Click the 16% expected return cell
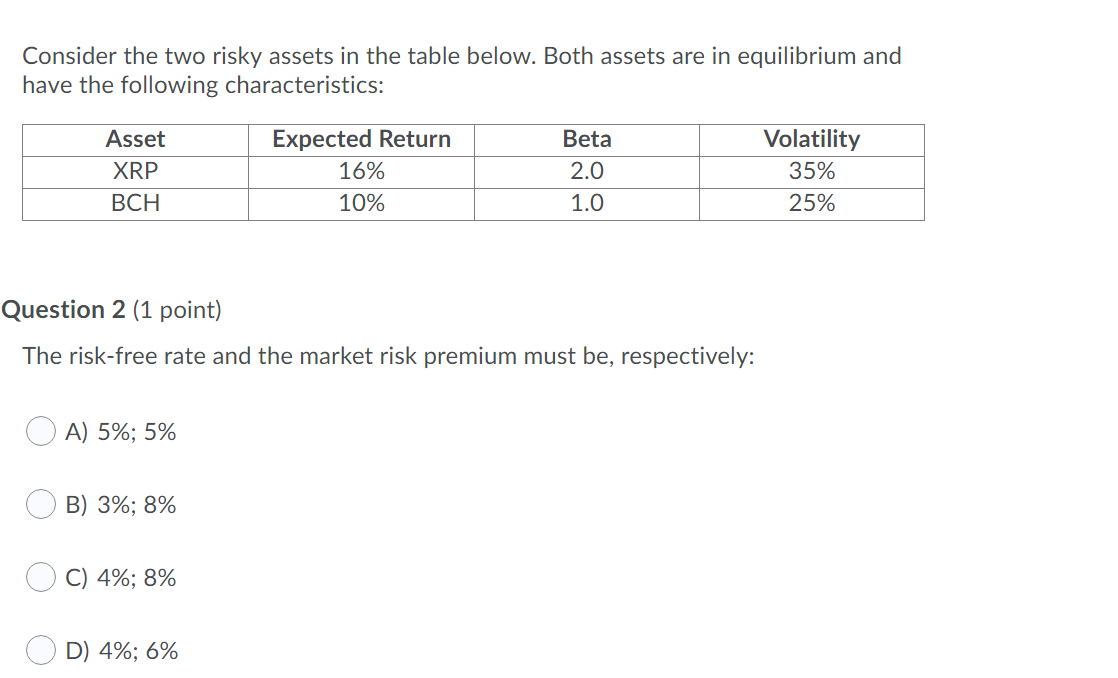The image size is (1118, 678). [x=360, y=171]
